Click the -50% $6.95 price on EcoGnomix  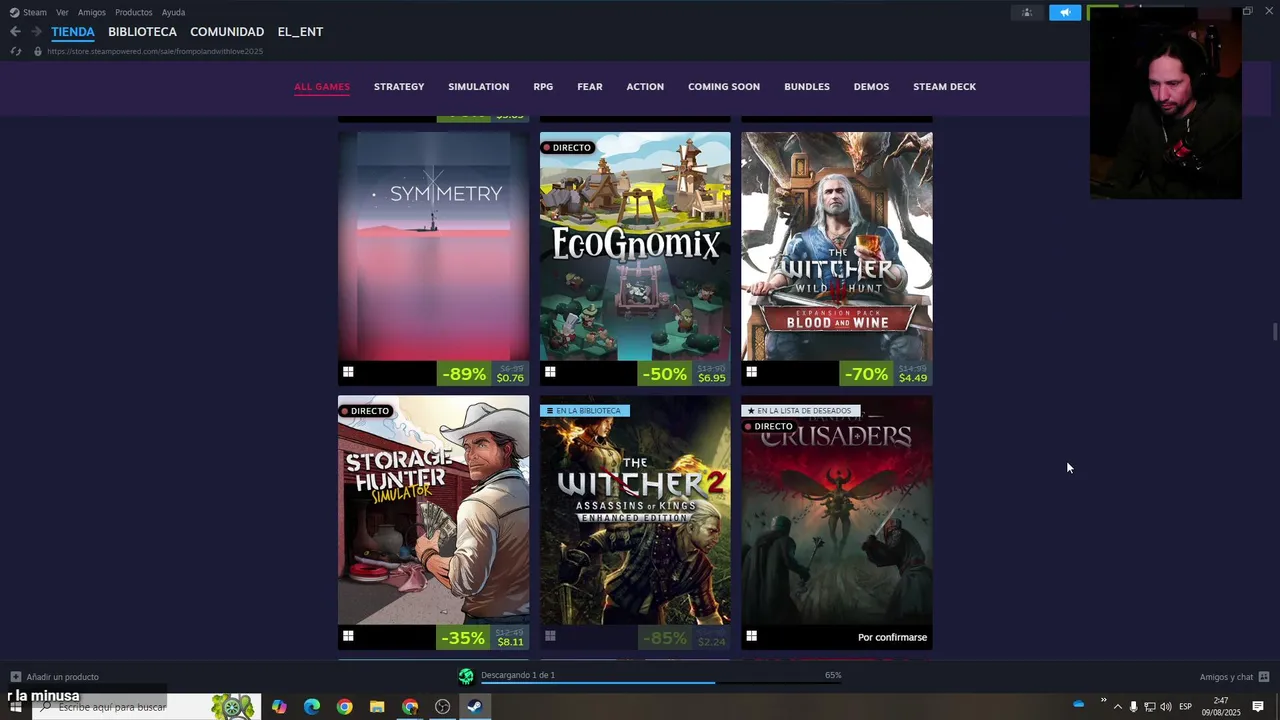coord(684,373)
